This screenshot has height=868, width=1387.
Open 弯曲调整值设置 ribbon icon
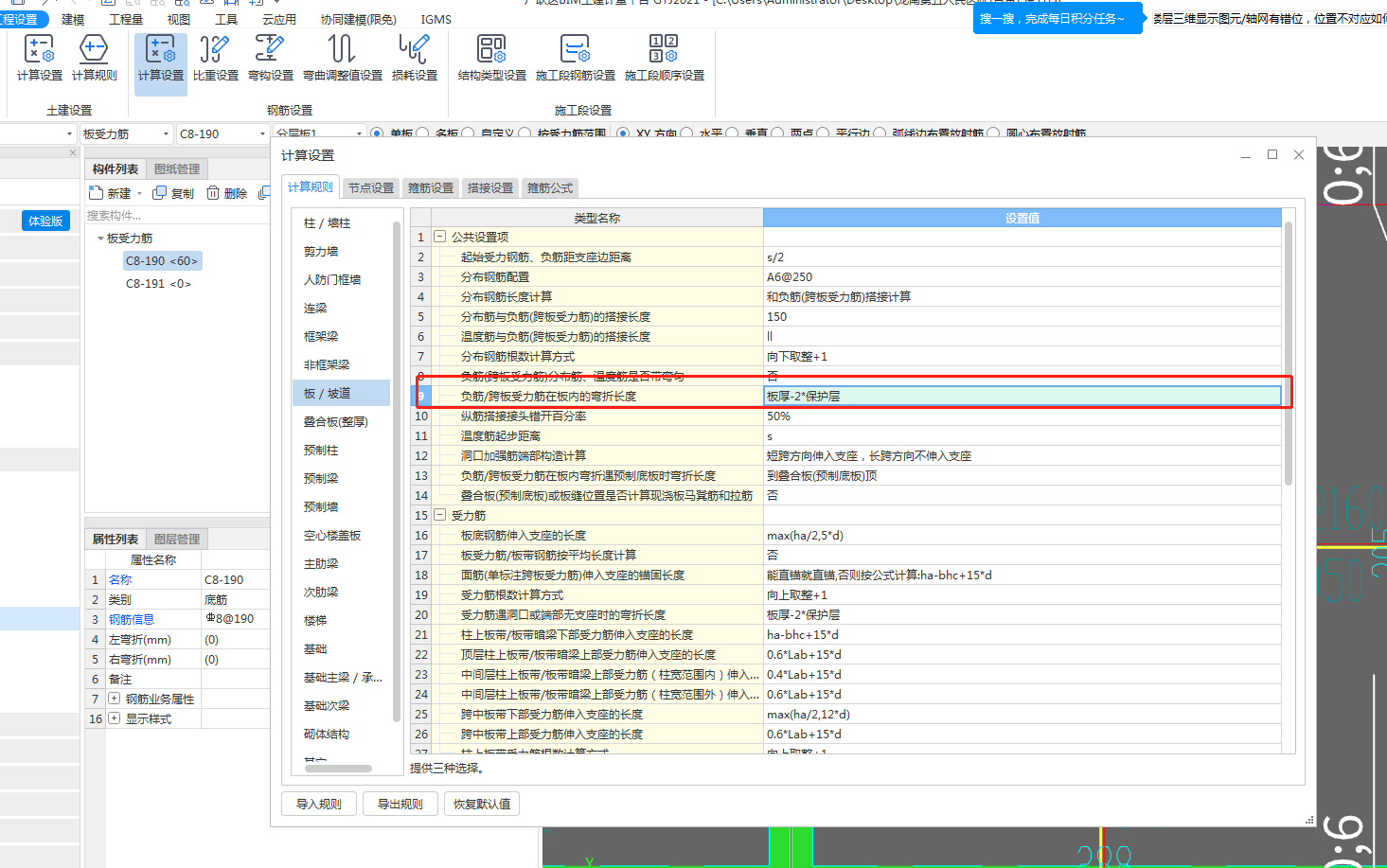click(342, 58)
